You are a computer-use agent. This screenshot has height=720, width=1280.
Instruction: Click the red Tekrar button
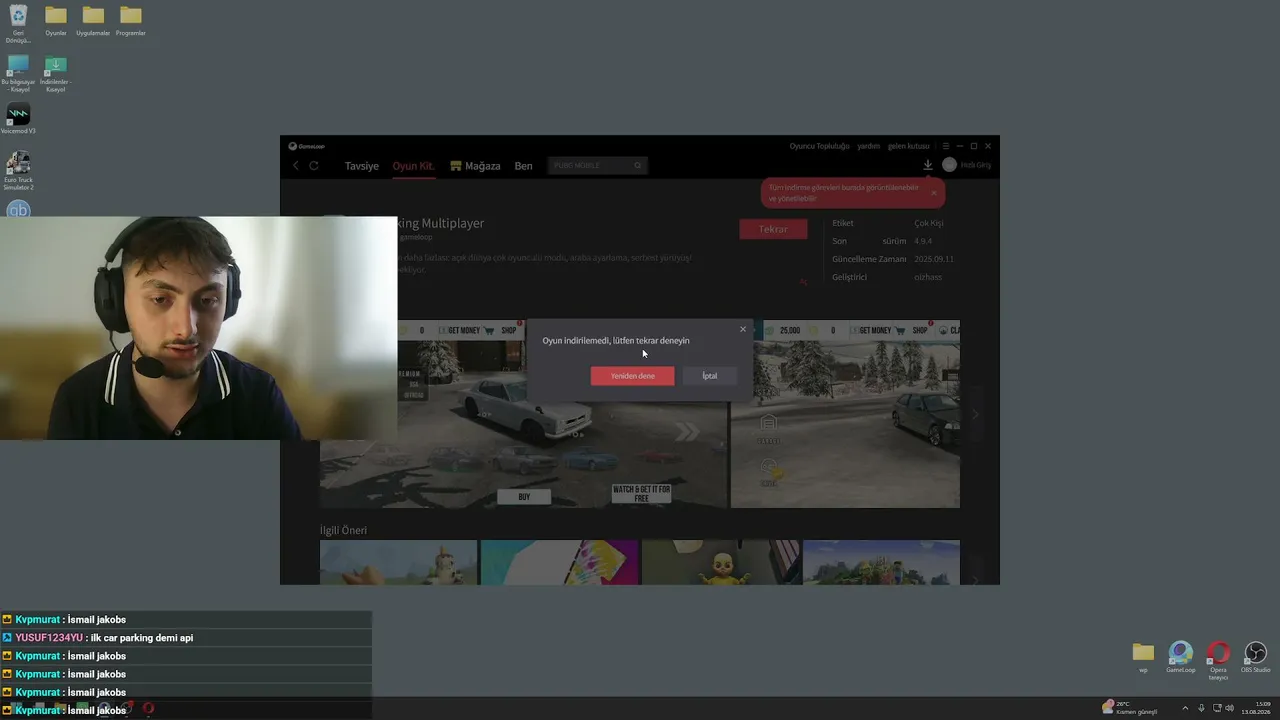pyautogui.click(x=773, y=229)
